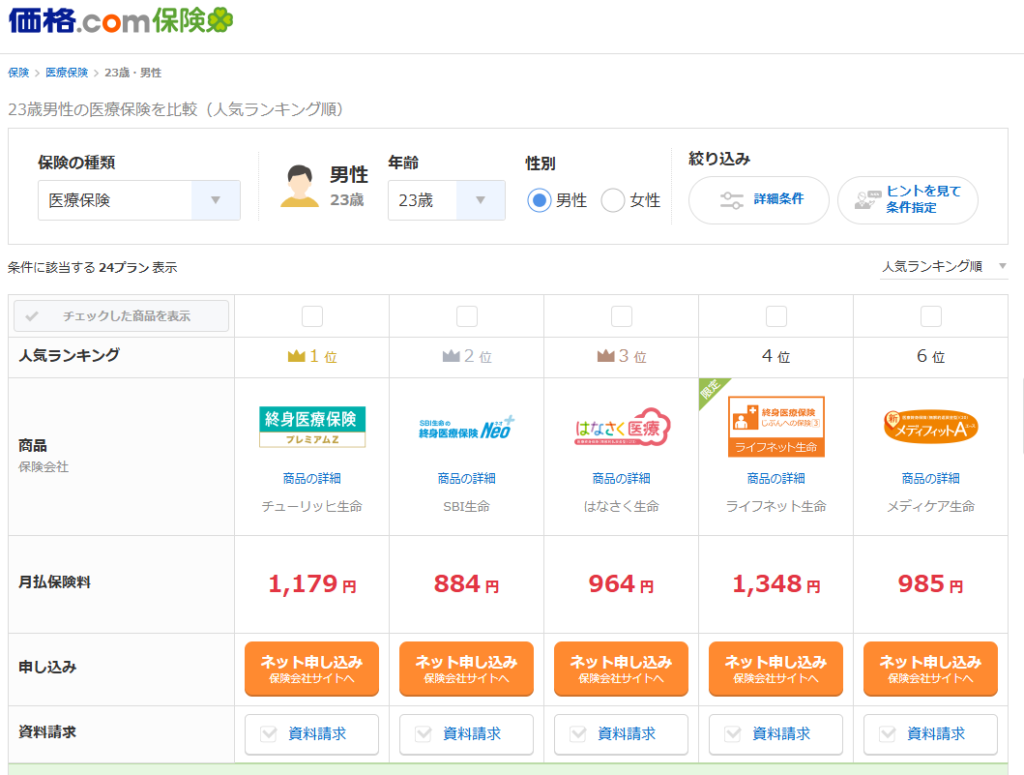Click the bronze crown icon for rank 3
Viewport: 1024px width, 775px height.
pos(606,356)
